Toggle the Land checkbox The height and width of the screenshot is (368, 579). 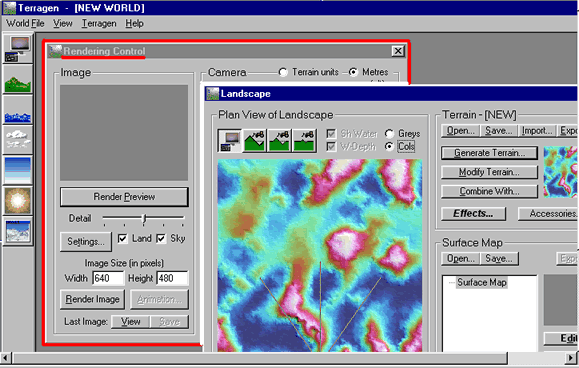(x=123, y=238)
